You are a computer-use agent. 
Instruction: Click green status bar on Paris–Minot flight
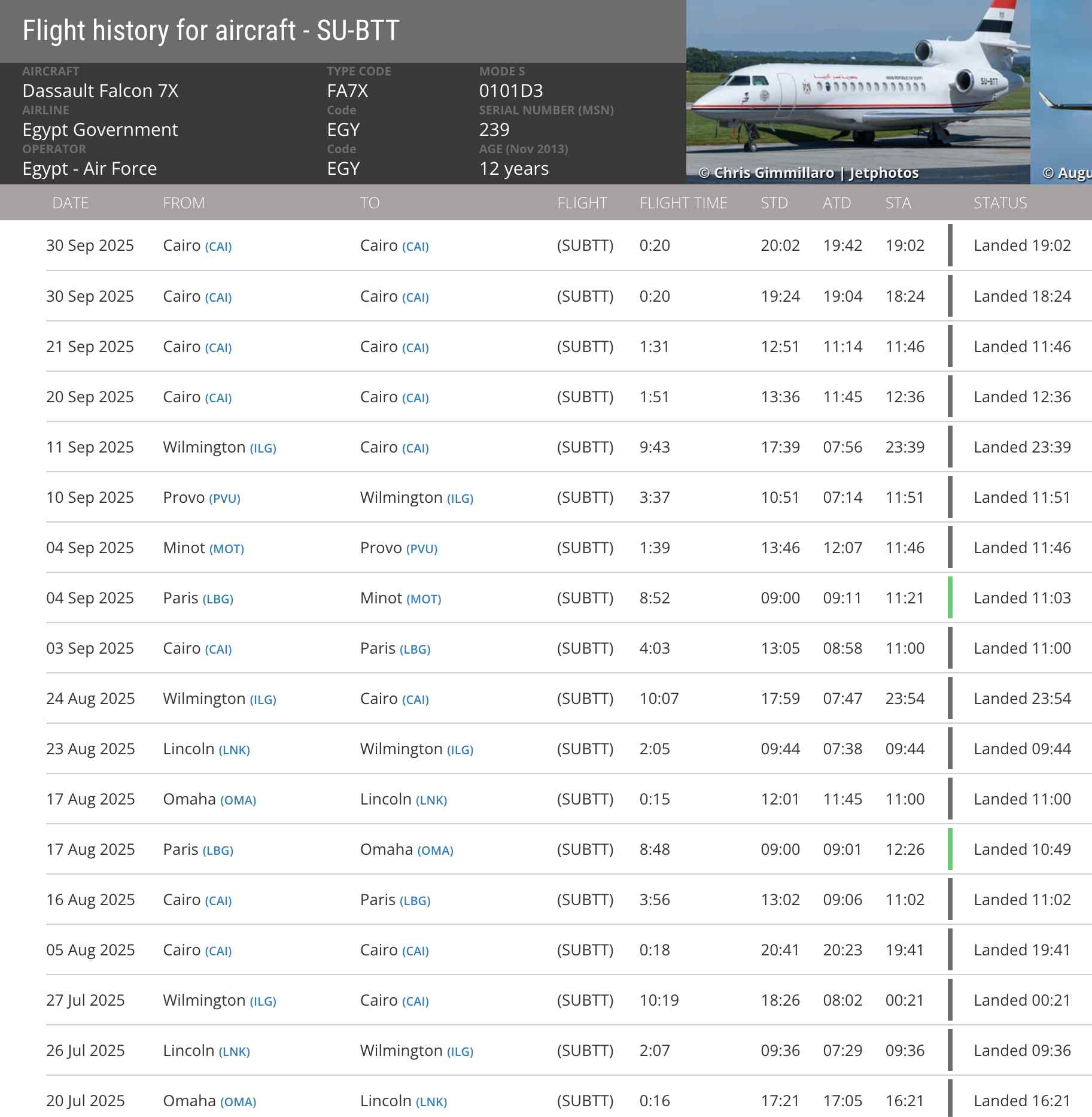(x=950, y=597)
